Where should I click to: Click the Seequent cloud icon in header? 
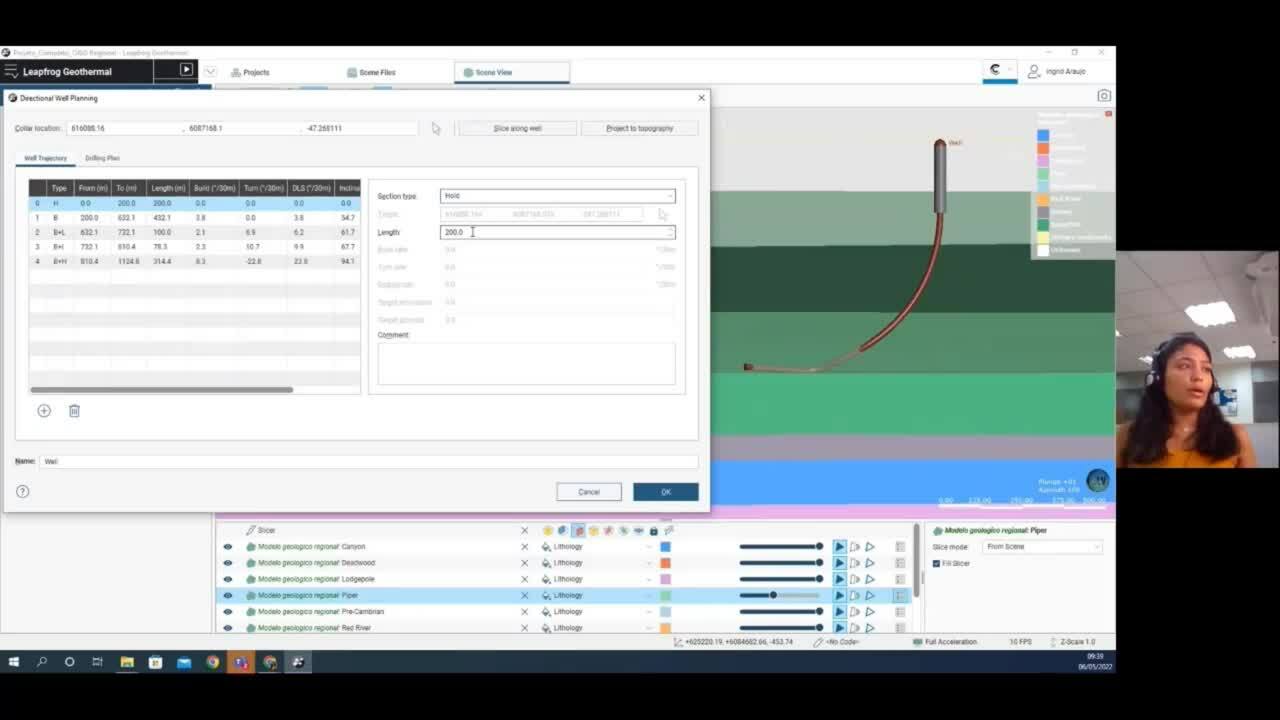pyautogui.click(x=995, y=70)
